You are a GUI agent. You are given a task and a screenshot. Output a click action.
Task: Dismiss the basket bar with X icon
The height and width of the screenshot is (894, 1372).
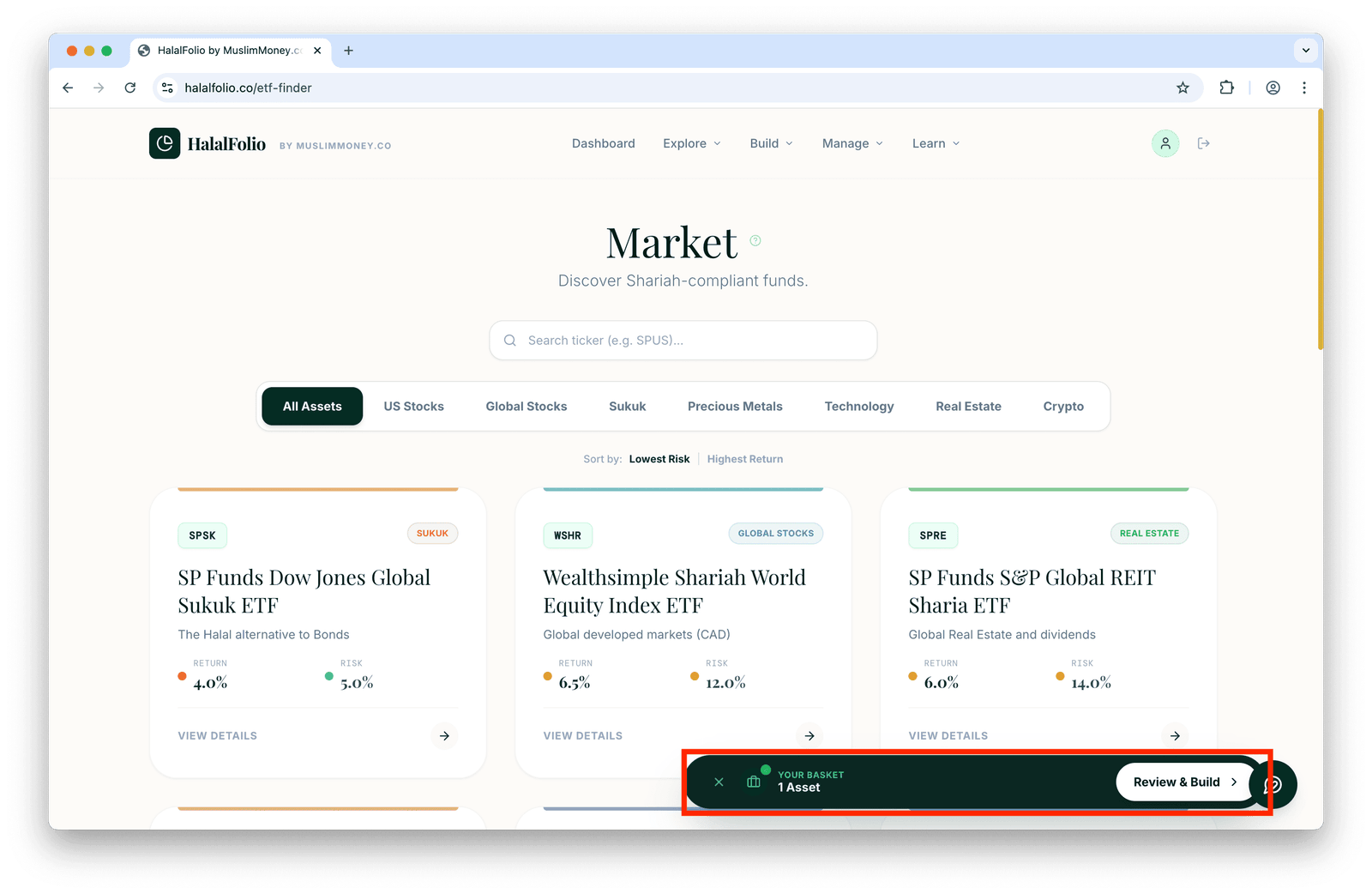[x=719, y=782]
